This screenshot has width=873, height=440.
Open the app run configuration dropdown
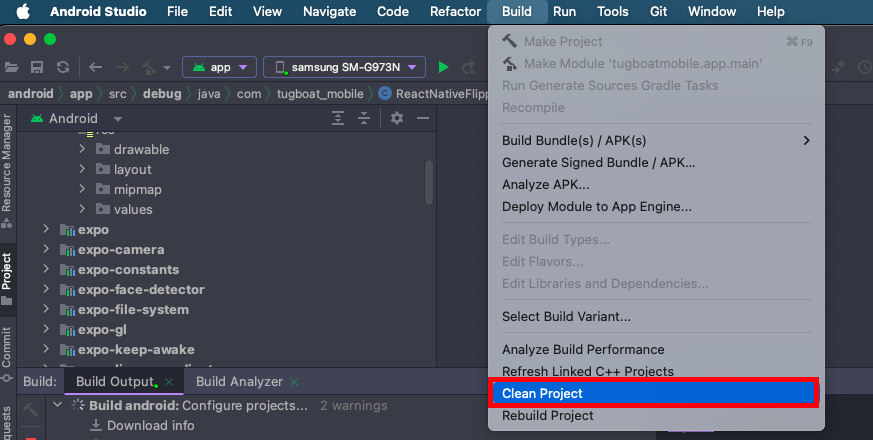[x=219, y=67]
